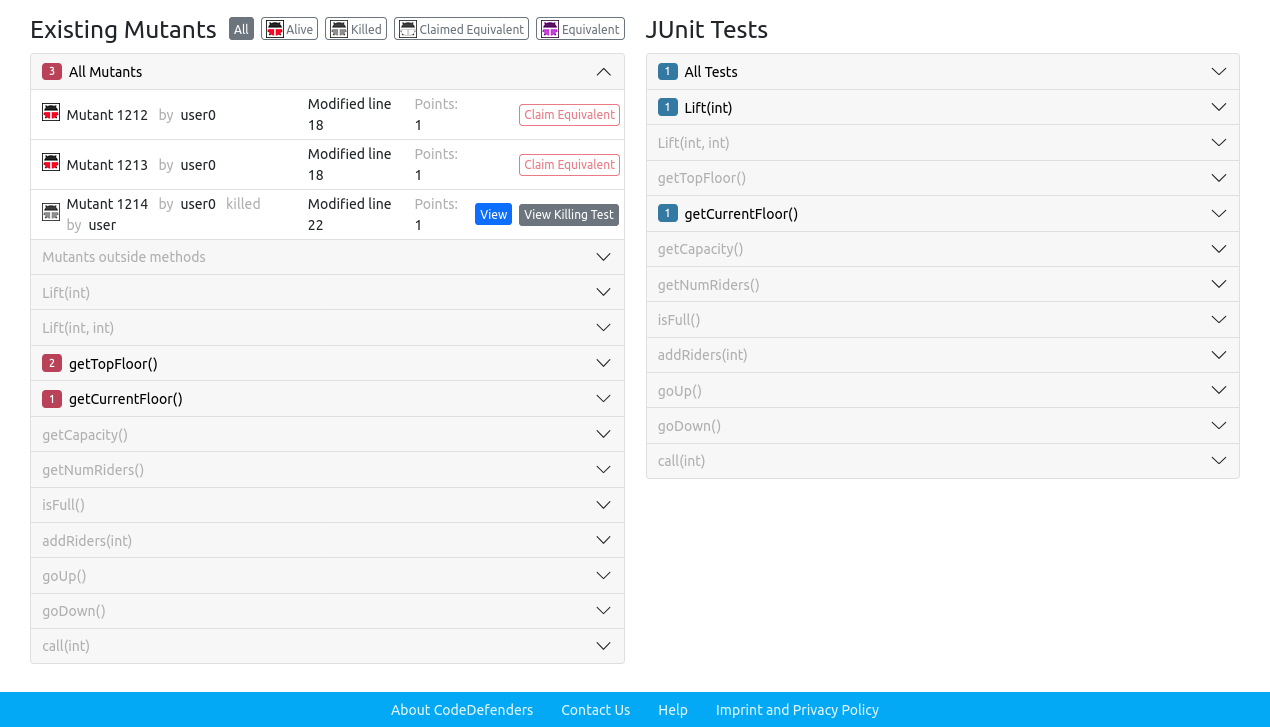Click the alive mutant icon for Mutant 1213
This screenshot has height=727, width=1270.
[51, 162]
